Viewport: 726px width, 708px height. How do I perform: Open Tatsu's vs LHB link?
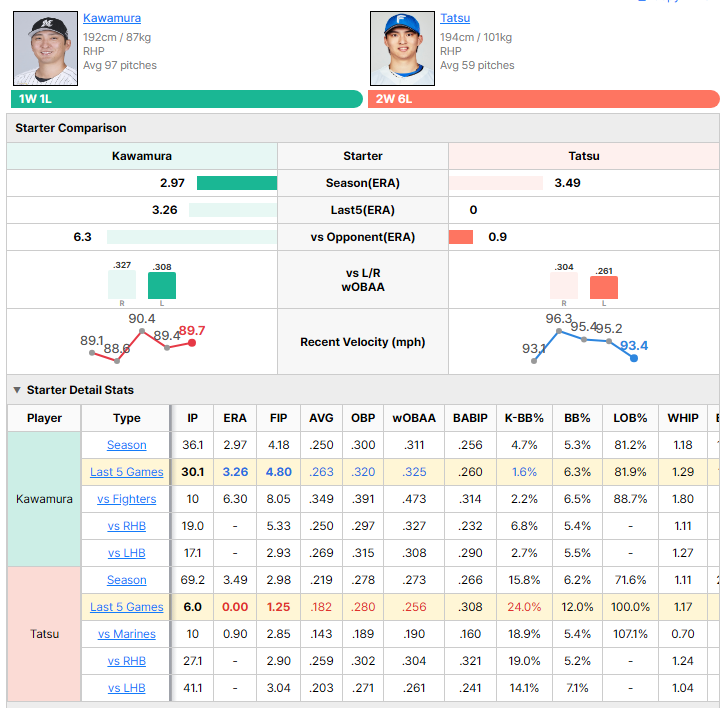(126, 688)
